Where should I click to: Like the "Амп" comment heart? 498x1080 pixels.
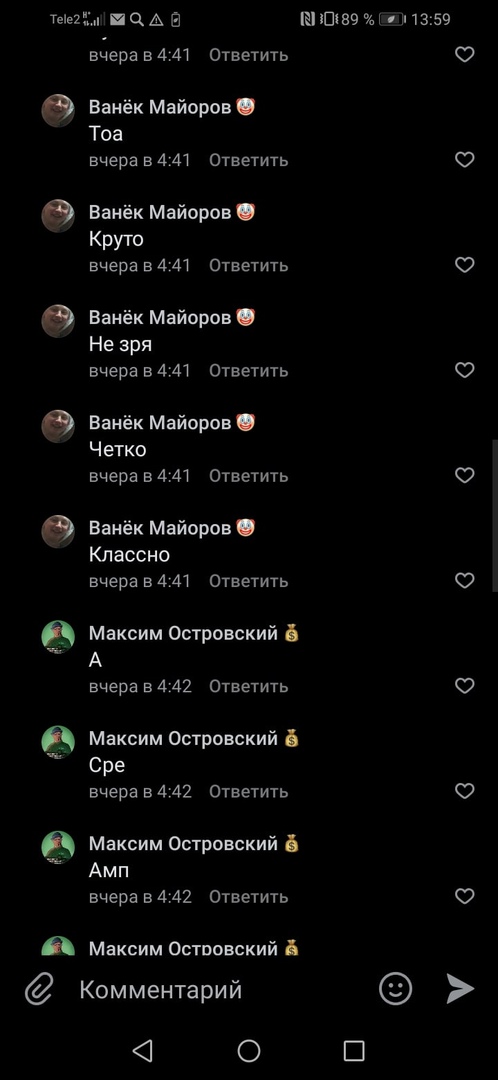point(465,896)
